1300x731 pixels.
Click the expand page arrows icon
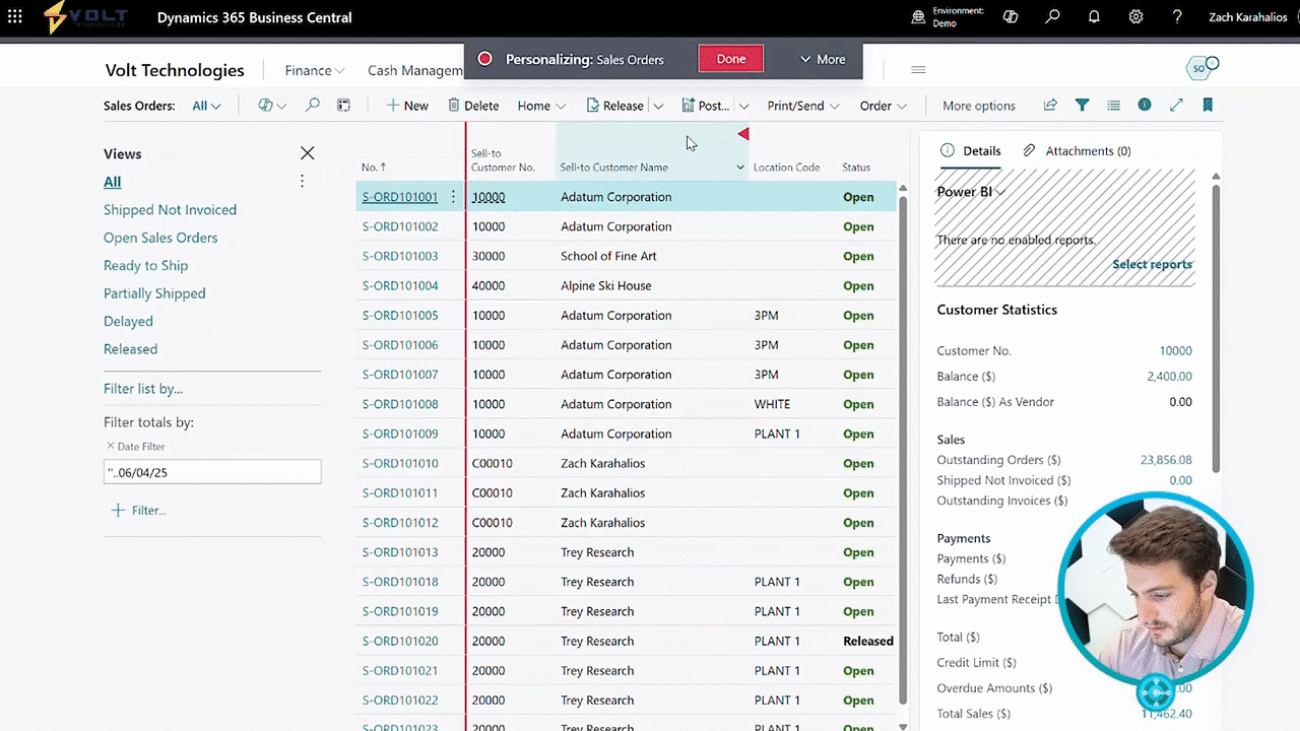(1176, 105)
